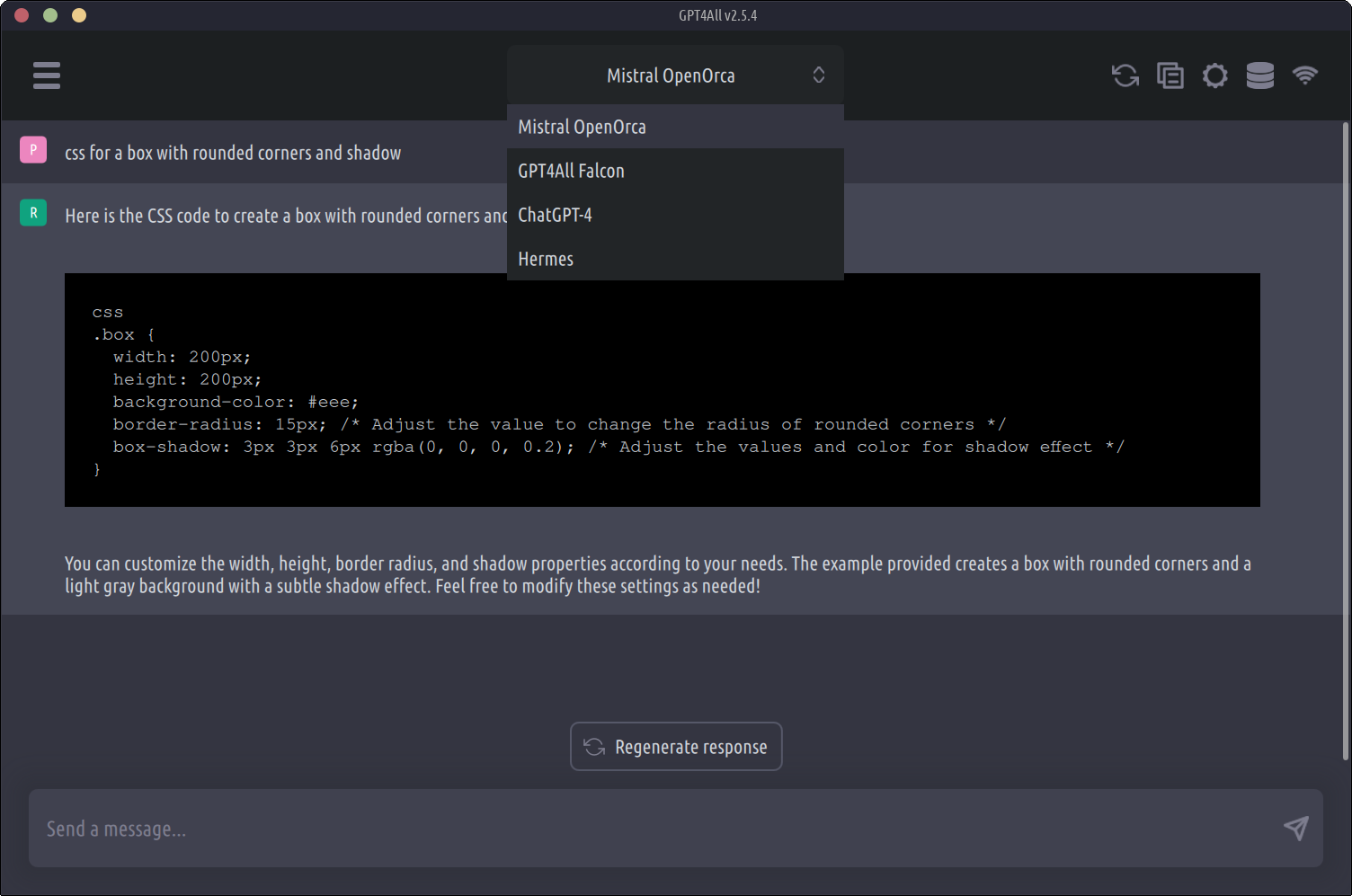Image resolution: width=1352 pixels, height=896 pixels.
Task: Copy conversation with the clipboard icon
Action: click(x=1170, y=75)
